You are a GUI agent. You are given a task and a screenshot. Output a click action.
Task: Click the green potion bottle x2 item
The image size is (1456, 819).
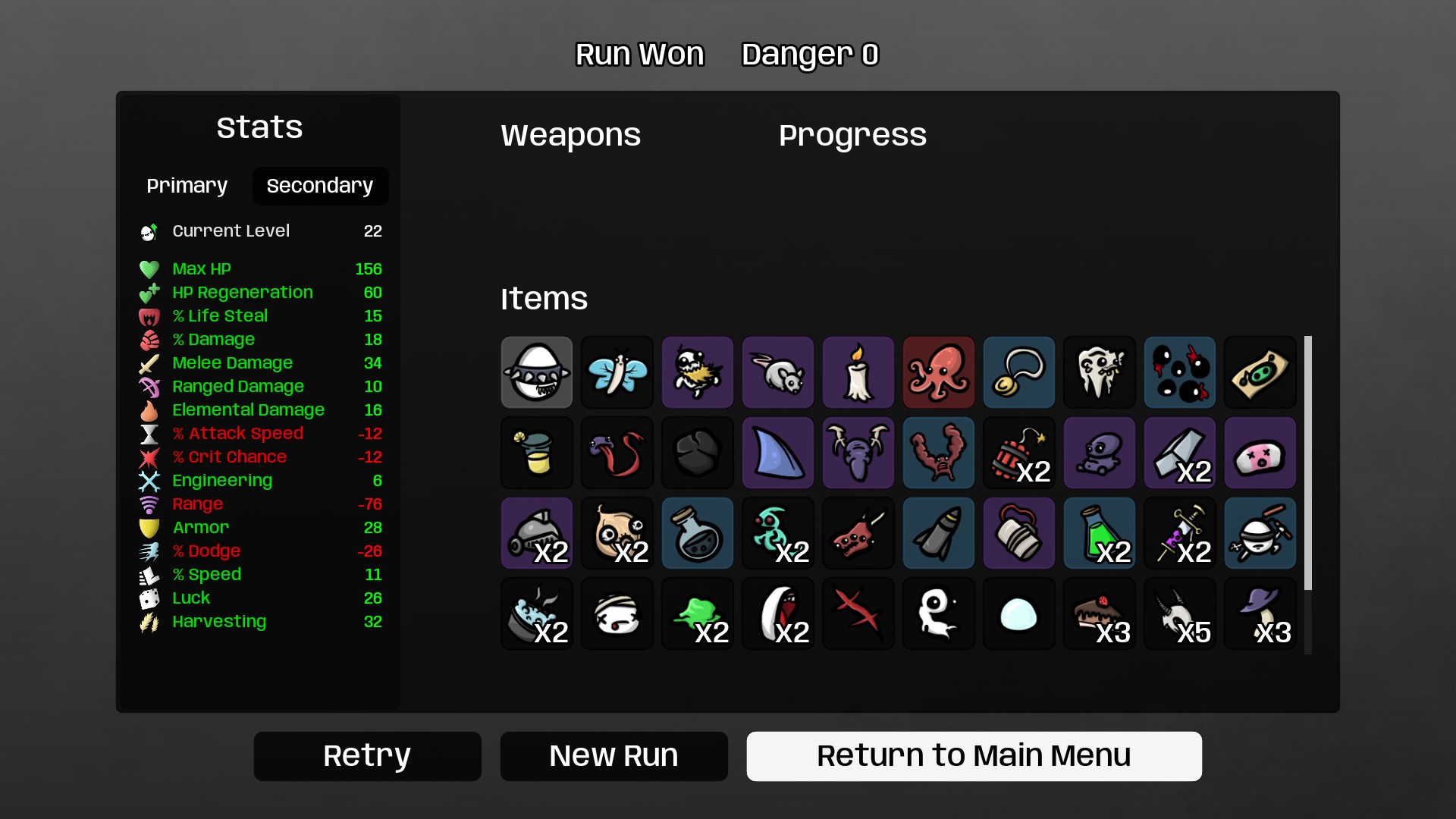[1100, 533]
